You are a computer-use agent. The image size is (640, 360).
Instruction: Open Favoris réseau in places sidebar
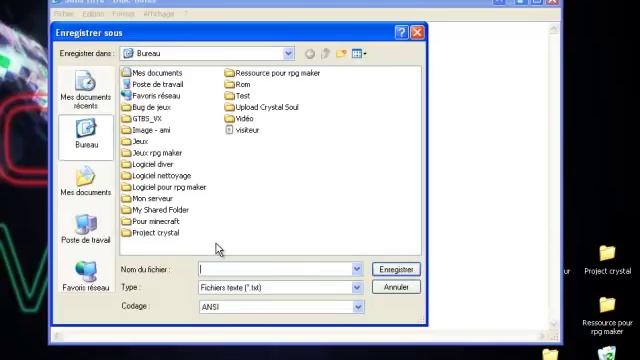pos(86,276)
